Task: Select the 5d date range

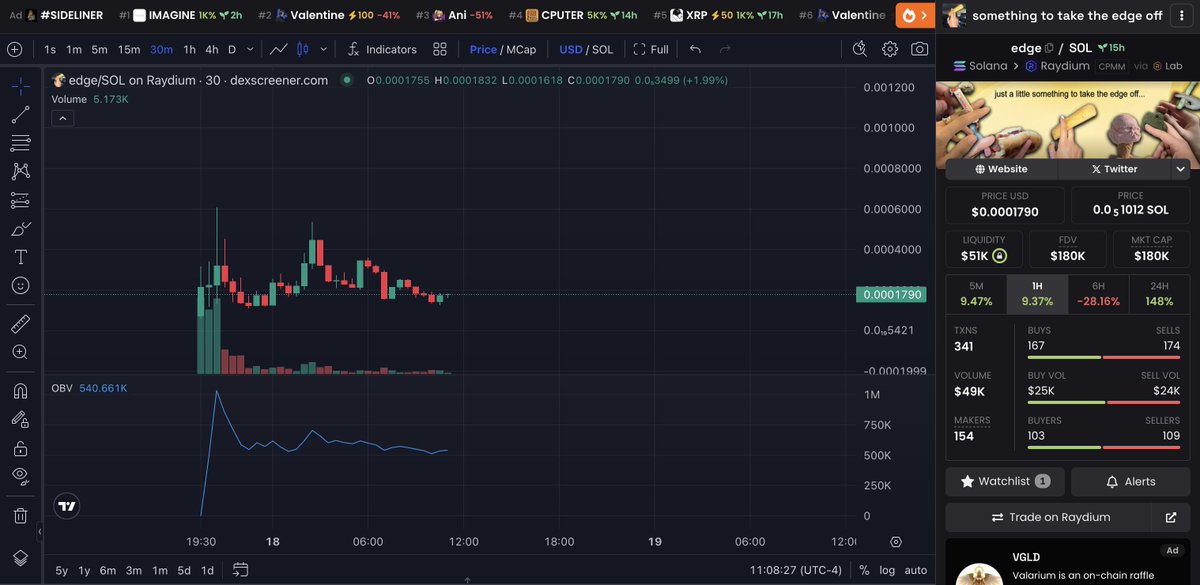Action: 184,570
